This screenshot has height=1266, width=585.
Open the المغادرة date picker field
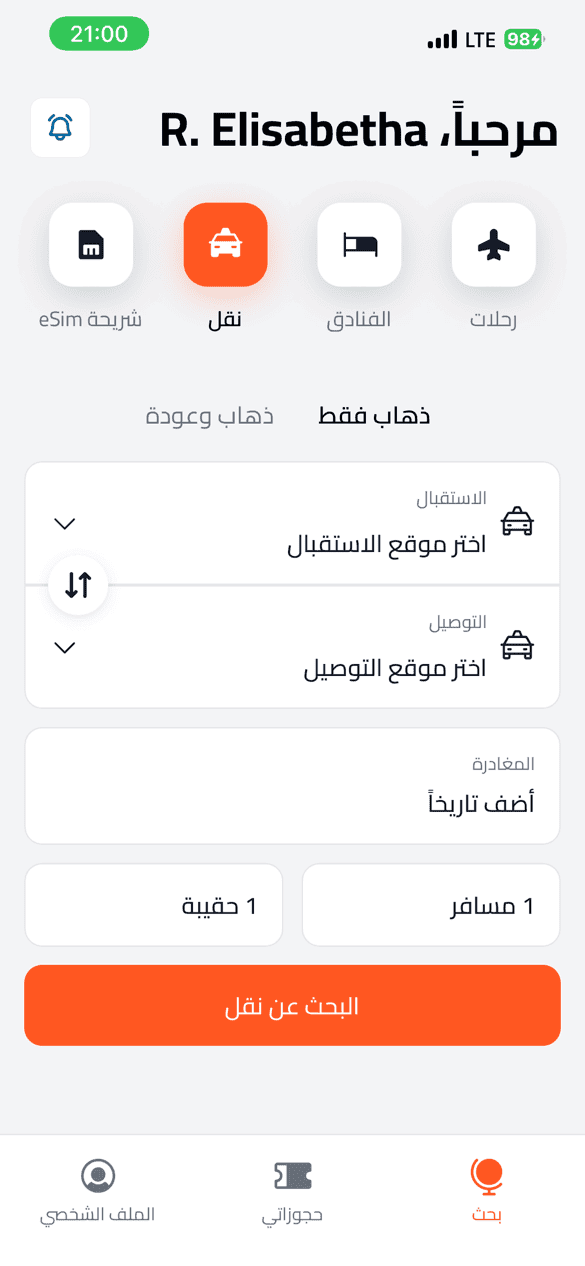click(x=292, y=785)
